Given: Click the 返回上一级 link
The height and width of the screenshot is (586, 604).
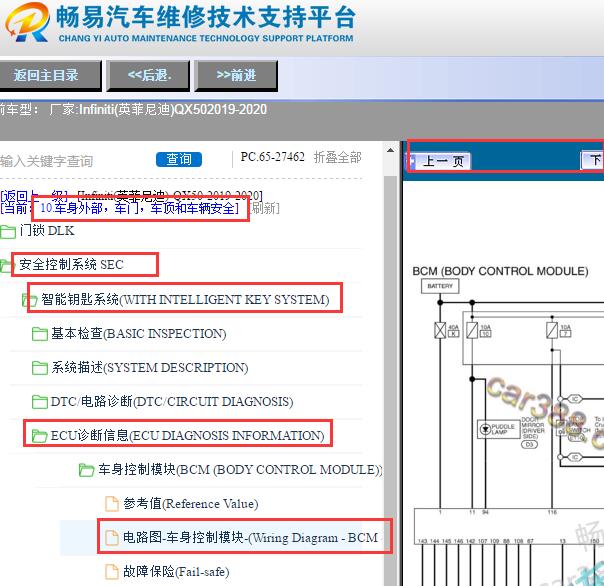Looking at the screenshot, I should coord(34,195).
